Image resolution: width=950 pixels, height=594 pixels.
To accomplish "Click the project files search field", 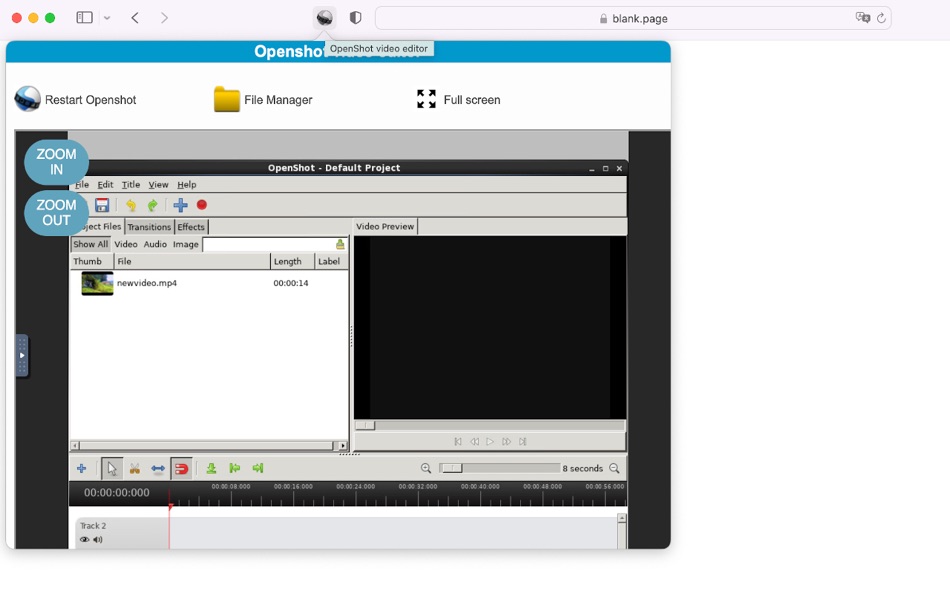I will tap(268, 244).
